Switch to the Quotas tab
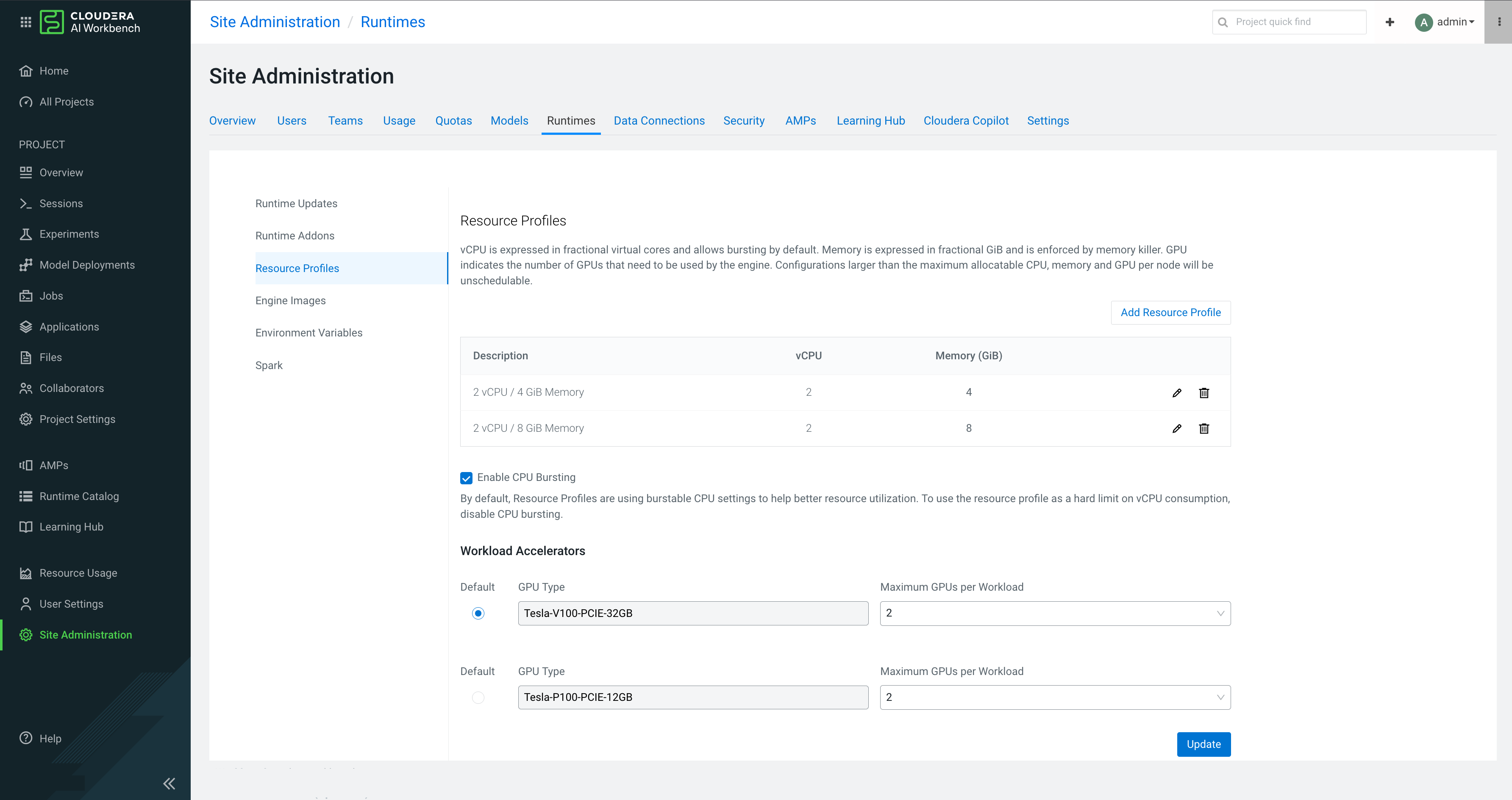The image size is (1512, 800). 453,120
